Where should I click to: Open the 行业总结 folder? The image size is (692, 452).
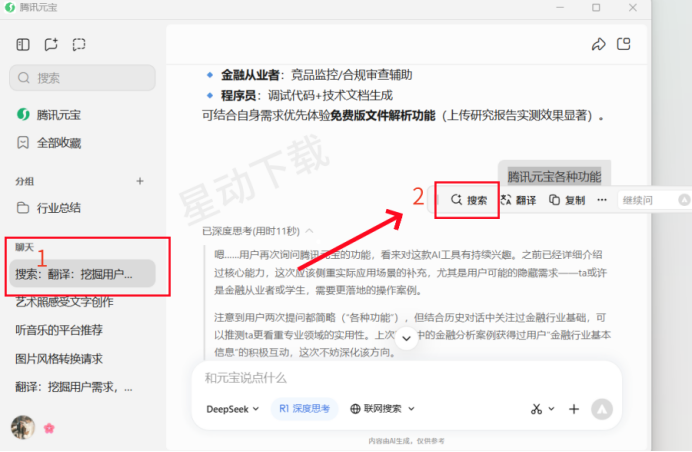click(49, 208)
